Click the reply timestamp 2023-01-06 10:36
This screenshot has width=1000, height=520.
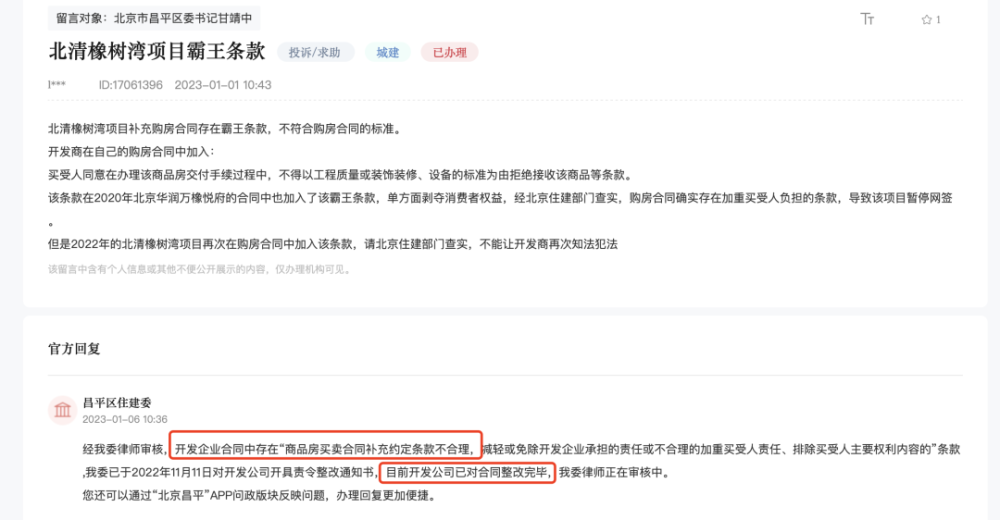coord(125,419)
